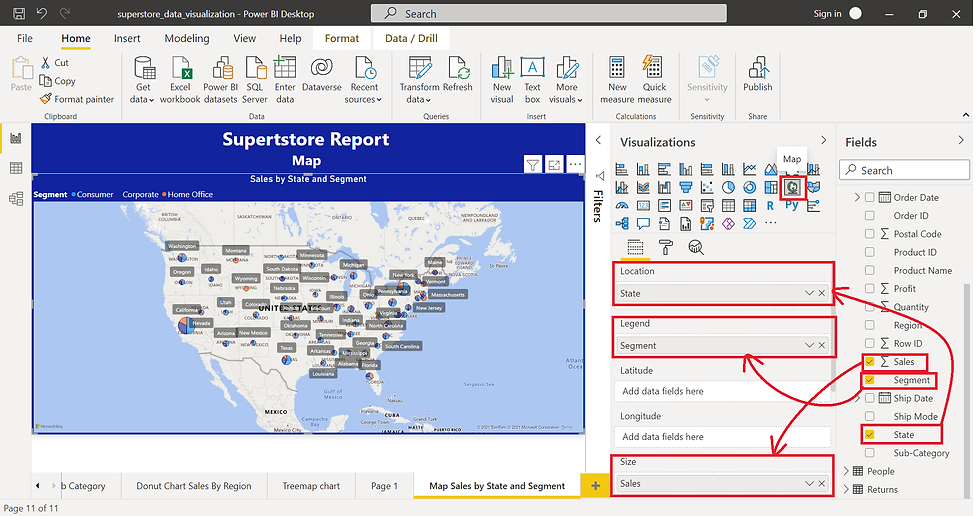Click the title bar Search box

click(x=549, y=13)
